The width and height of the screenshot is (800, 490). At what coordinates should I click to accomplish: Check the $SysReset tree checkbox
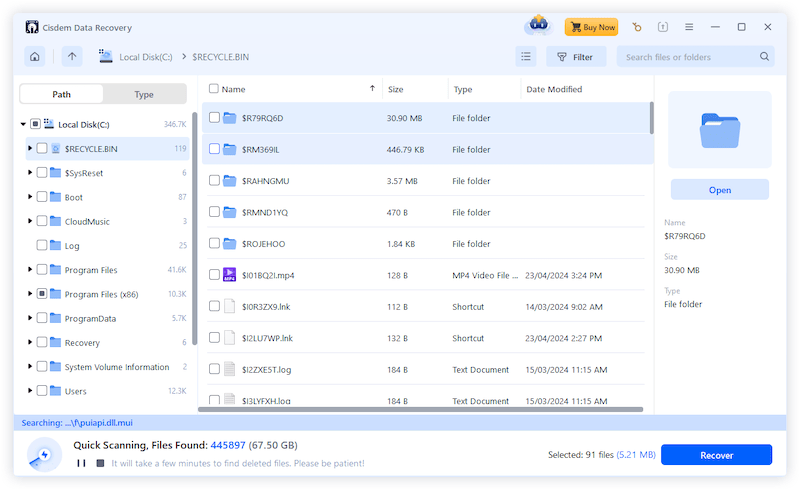click(x=42, y=173)
